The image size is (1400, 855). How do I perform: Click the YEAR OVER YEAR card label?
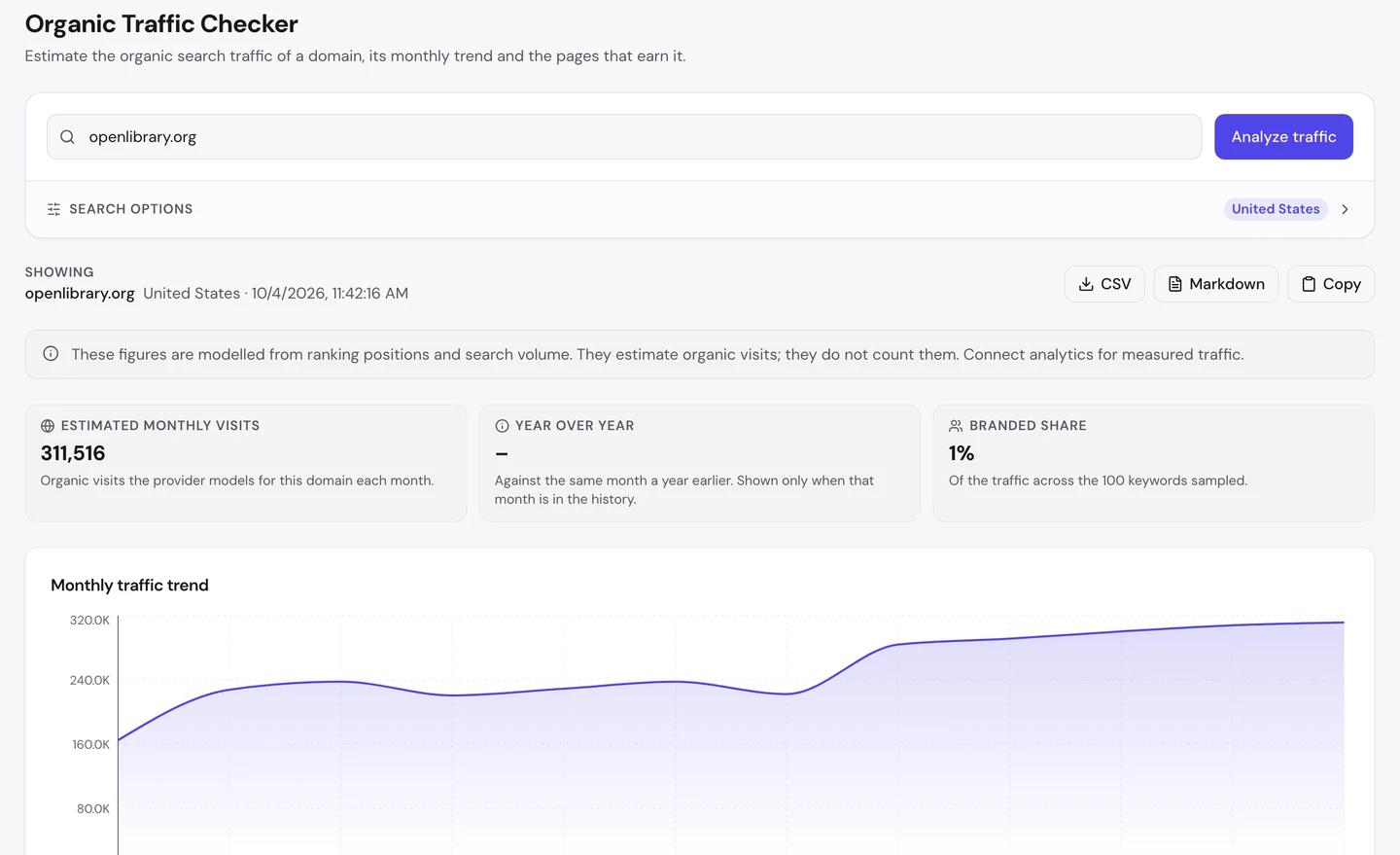[575, 426]
